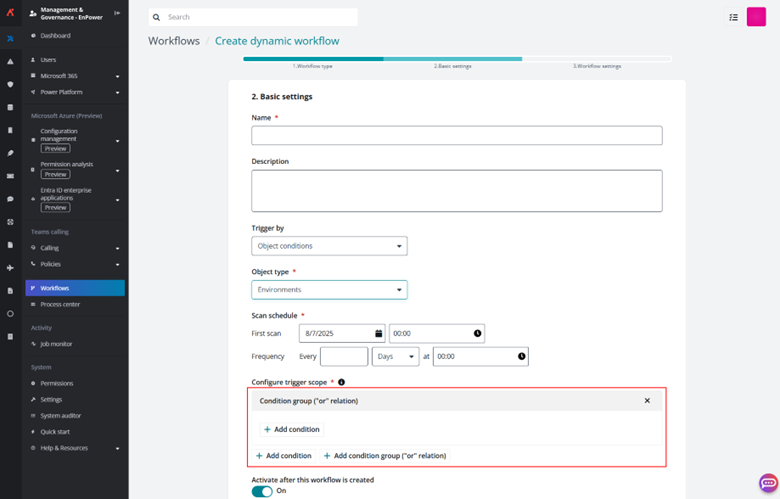Click the clock icon for Frequency time
The width and height of the screenshot is (780, 499).
point(521,356)
